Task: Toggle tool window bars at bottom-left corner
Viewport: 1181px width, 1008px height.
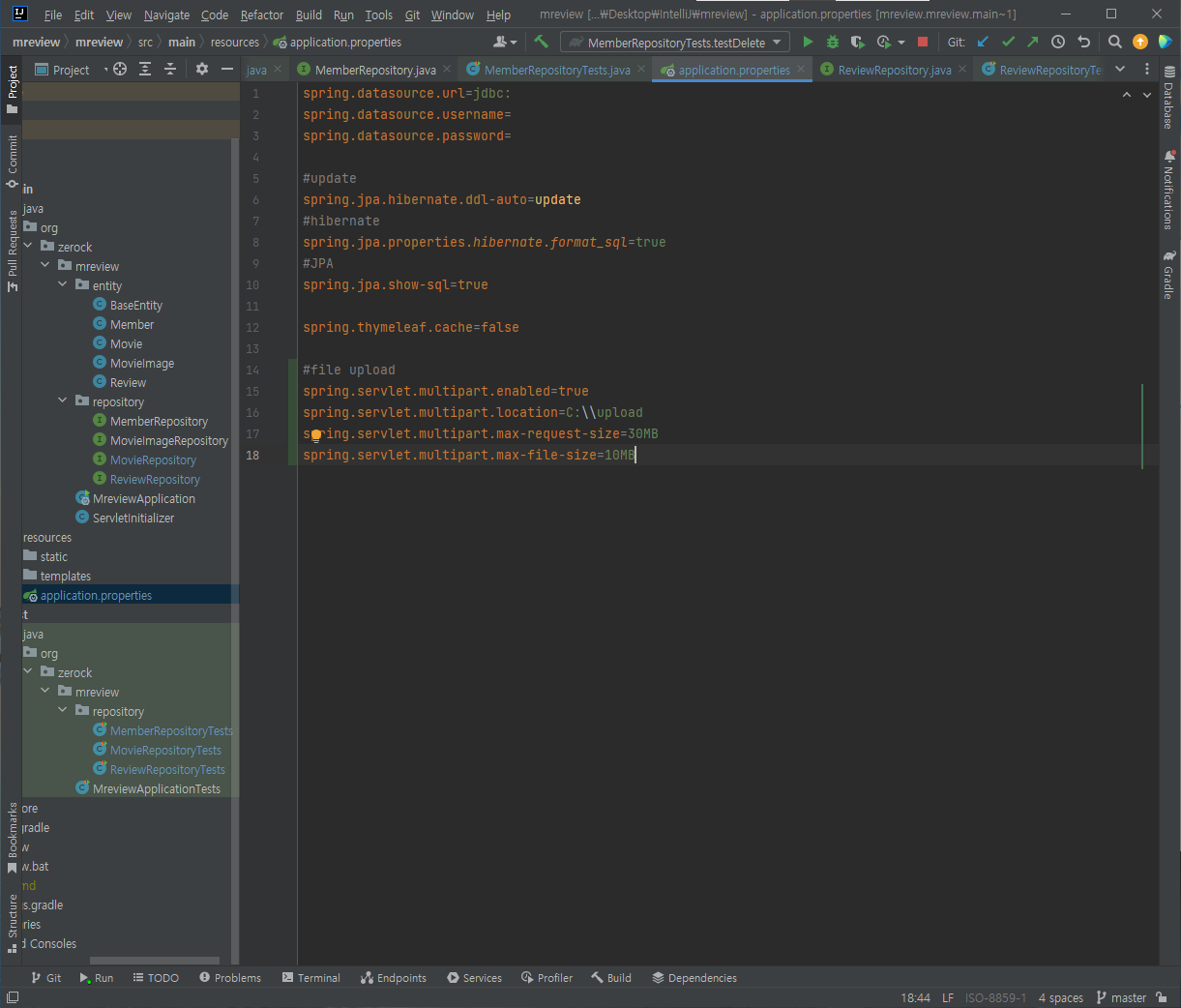Action: click(13, 997)
